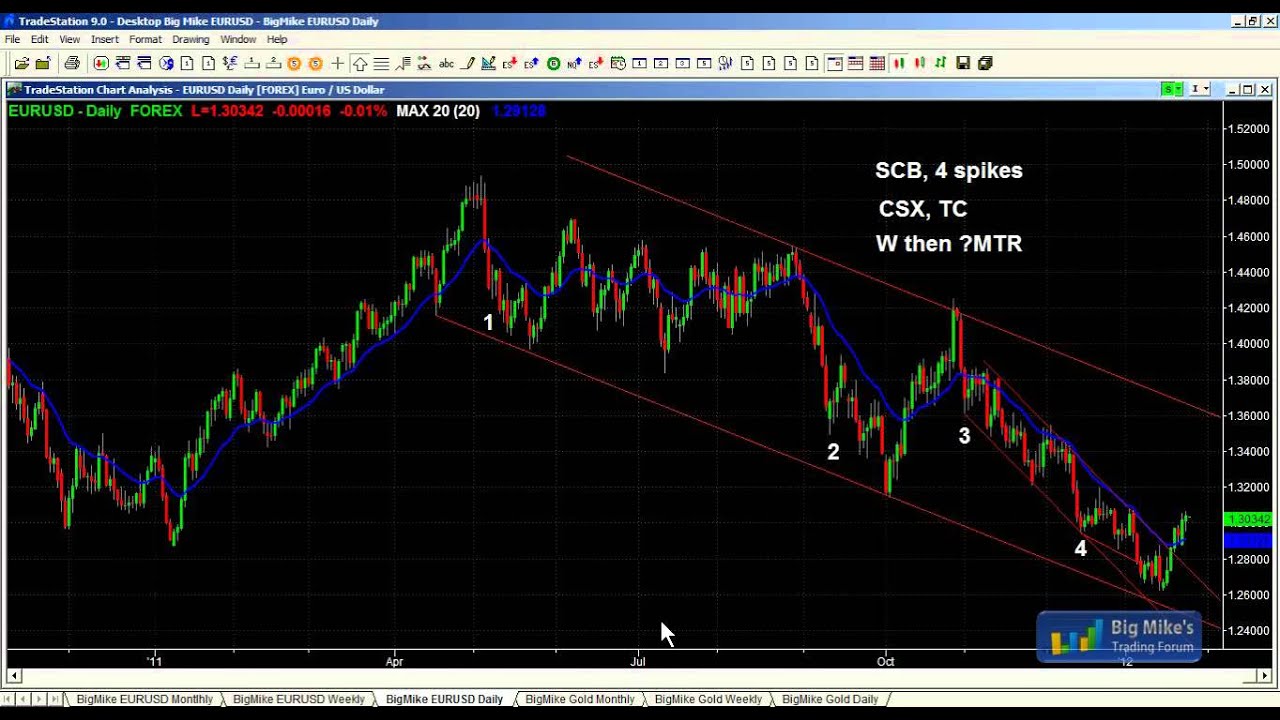The image size is (1280, 720).
Task: Click the save floppy disk icon
Action: coord(963,63)
